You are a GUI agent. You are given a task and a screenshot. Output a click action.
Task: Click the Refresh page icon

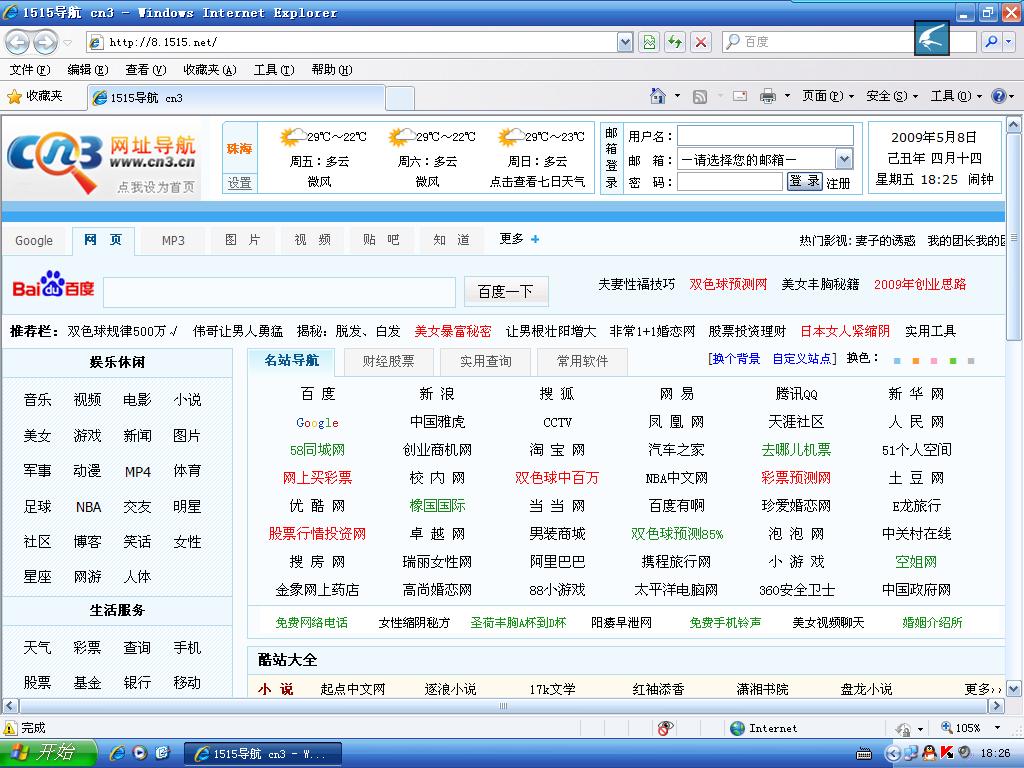[x=675, y=42]
